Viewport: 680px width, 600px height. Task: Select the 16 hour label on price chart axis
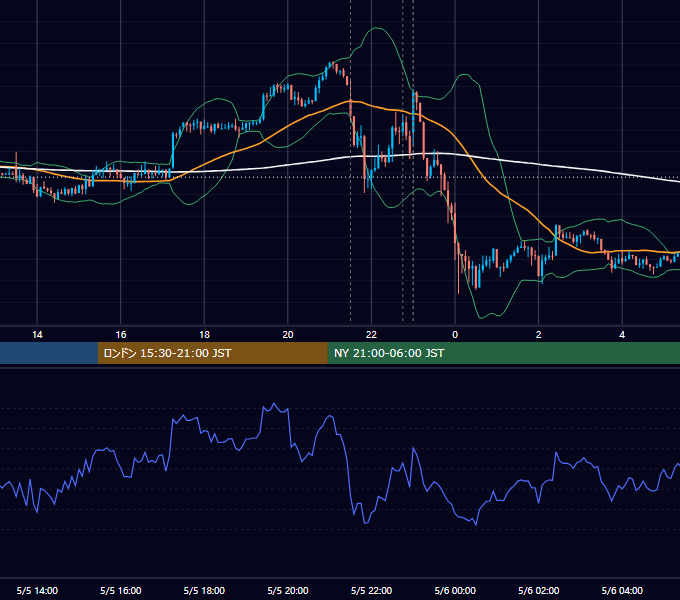121,335
